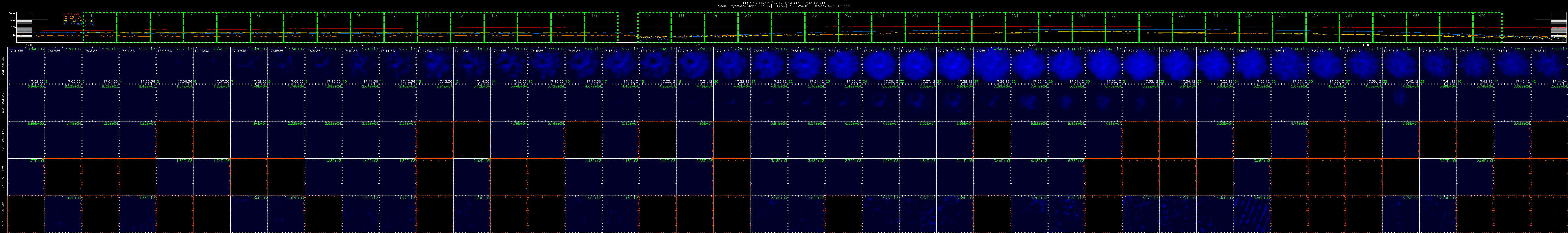Open the 3-6 keV image starting at 17:10:36
The image size is (1568, 233).
click(360, 65)
